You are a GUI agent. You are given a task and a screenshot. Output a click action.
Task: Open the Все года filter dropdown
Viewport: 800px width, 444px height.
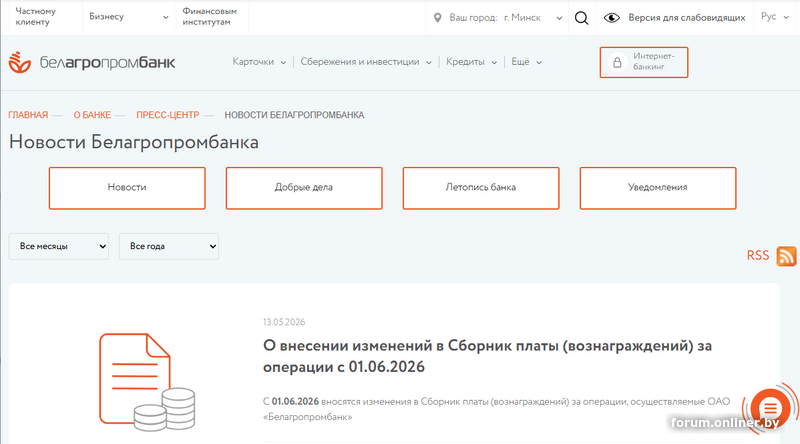pyautogui.click(x=169, y=246)
